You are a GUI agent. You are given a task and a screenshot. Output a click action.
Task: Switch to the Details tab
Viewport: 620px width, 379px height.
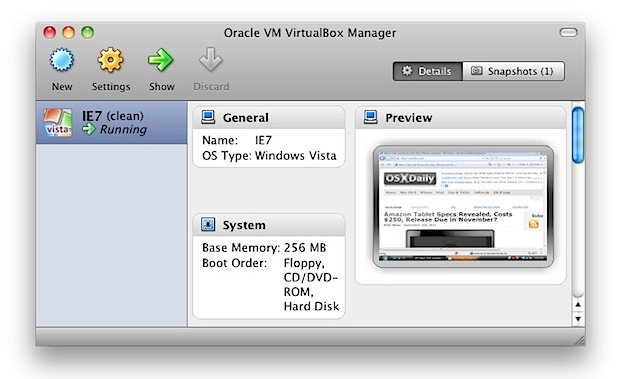pyautogui.click(x=427, y=71)
